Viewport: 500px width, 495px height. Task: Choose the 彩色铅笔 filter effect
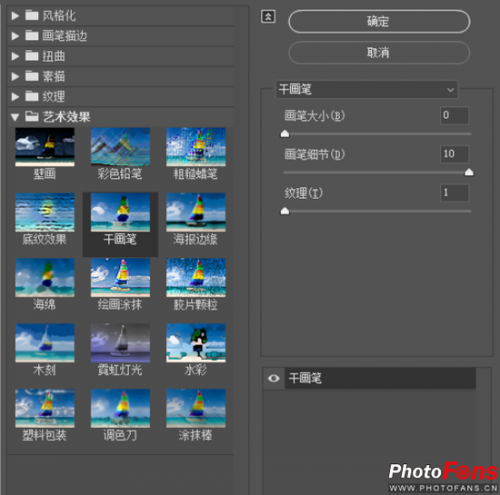(x=120, y=147)
